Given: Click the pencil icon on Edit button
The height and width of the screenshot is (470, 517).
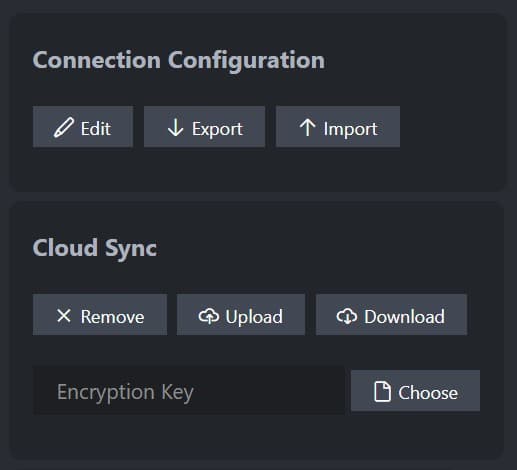Looking at the screenshot, I should click(64, 127).
